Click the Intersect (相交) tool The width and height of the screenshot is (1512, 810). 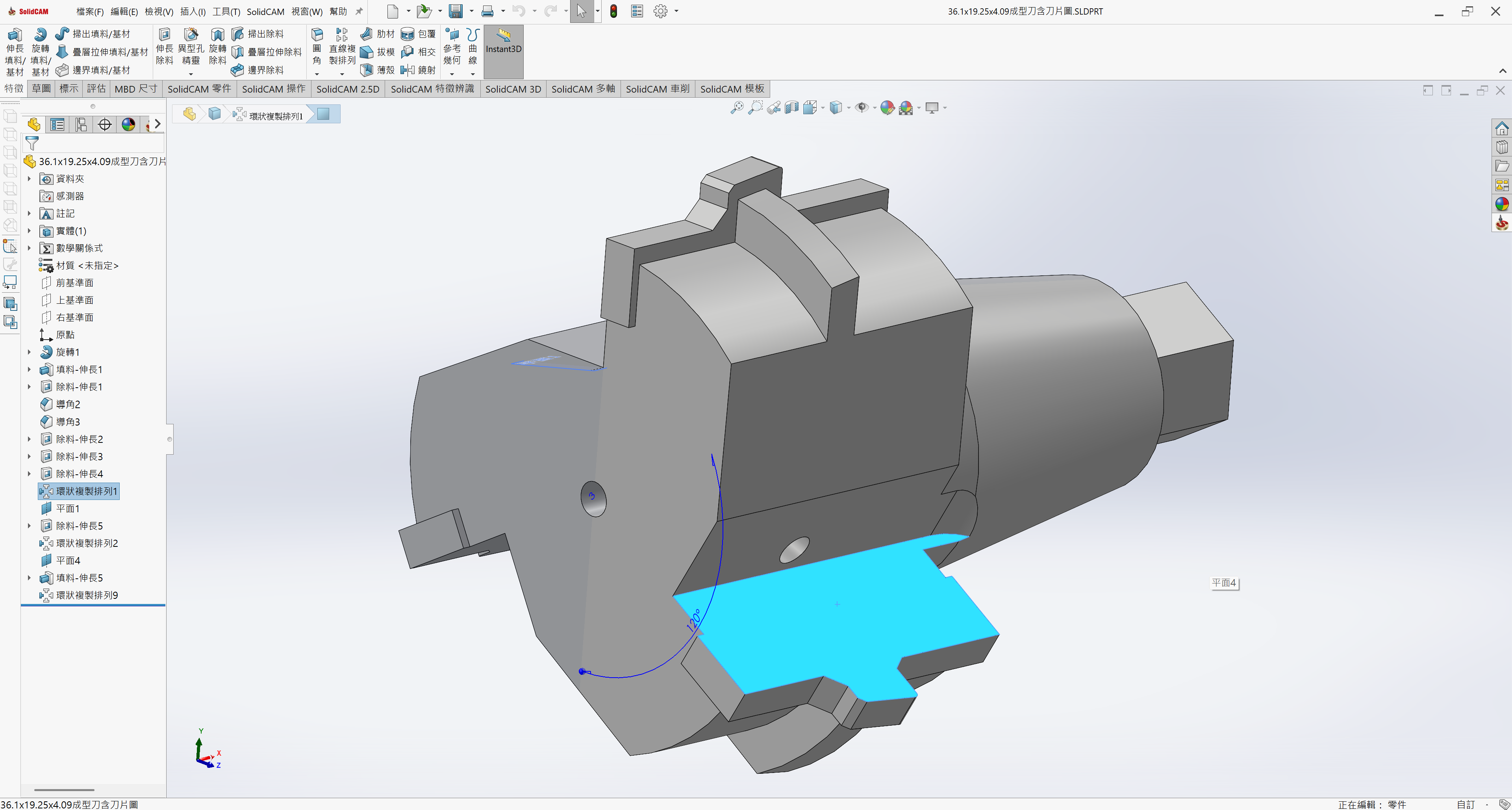(x=418, y=52)
